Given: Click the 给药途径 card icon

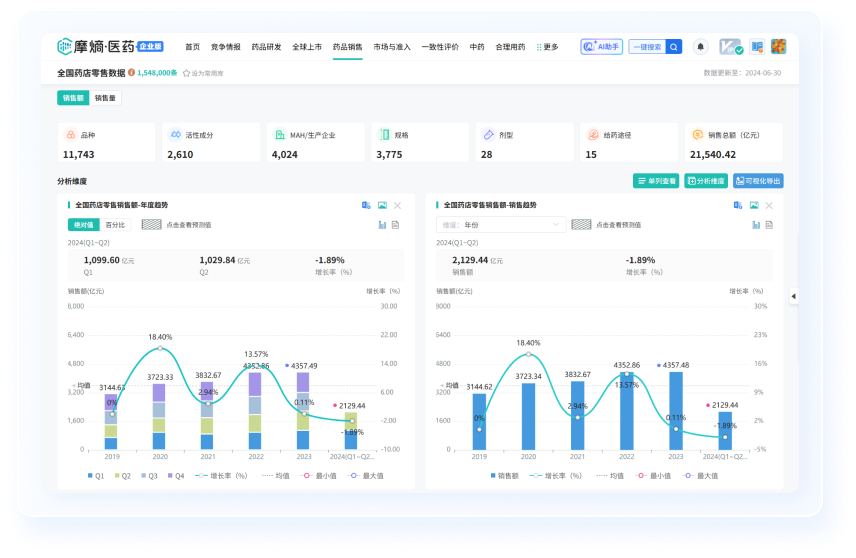Looking at the screenshot, I should coord(593,135).
